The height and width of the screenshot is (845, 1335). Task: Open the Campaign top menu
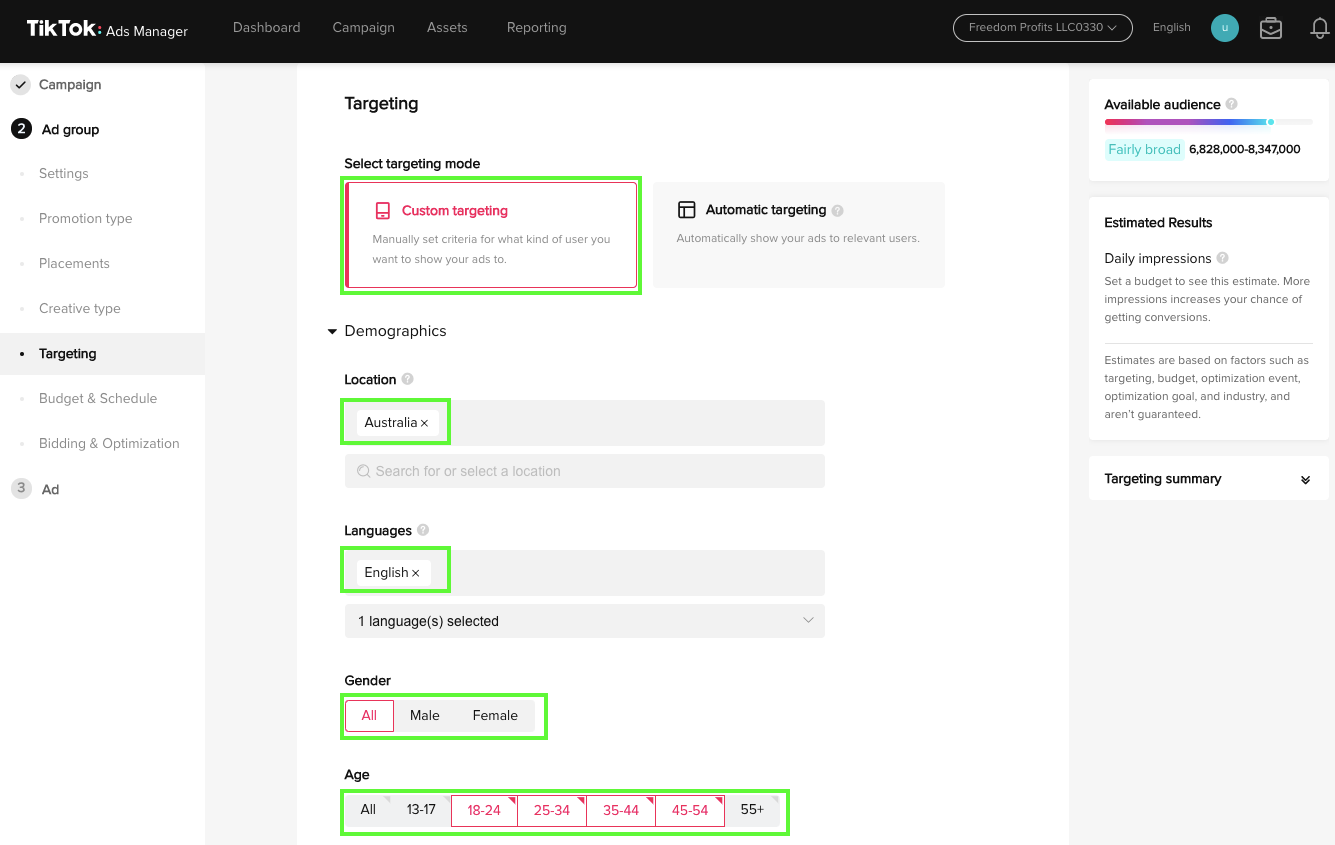pyautogui.click(x=364, y=28)
